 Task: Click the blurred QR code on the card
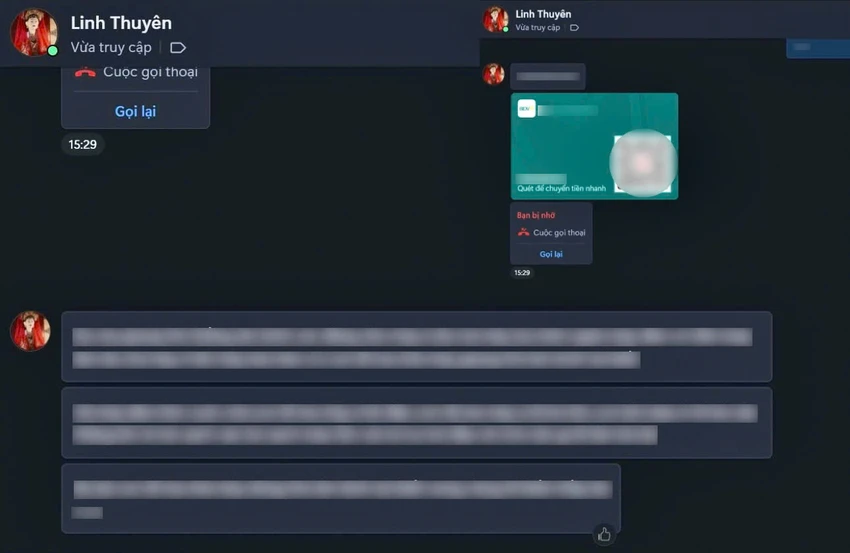pyautogui.click(x=643, y=163)
